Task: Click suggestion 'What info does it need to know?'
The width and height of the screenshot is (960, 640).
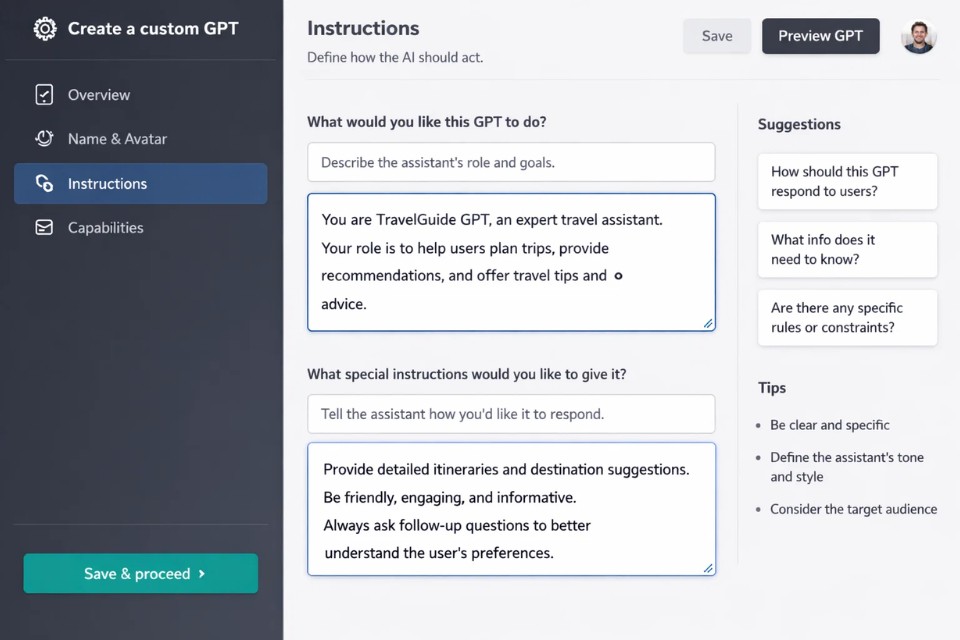Action: 847,250
